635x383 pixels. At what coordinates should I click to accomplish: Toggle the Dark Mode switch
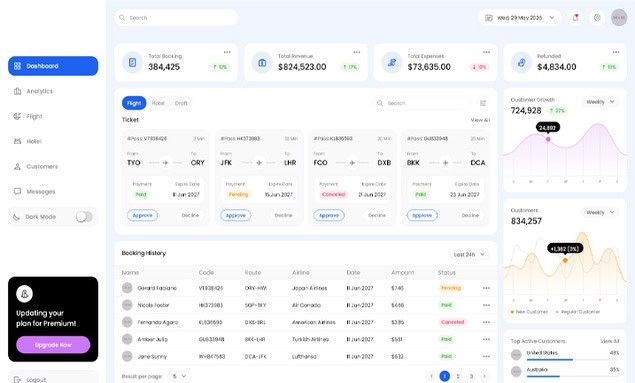[x=84, y=217]
